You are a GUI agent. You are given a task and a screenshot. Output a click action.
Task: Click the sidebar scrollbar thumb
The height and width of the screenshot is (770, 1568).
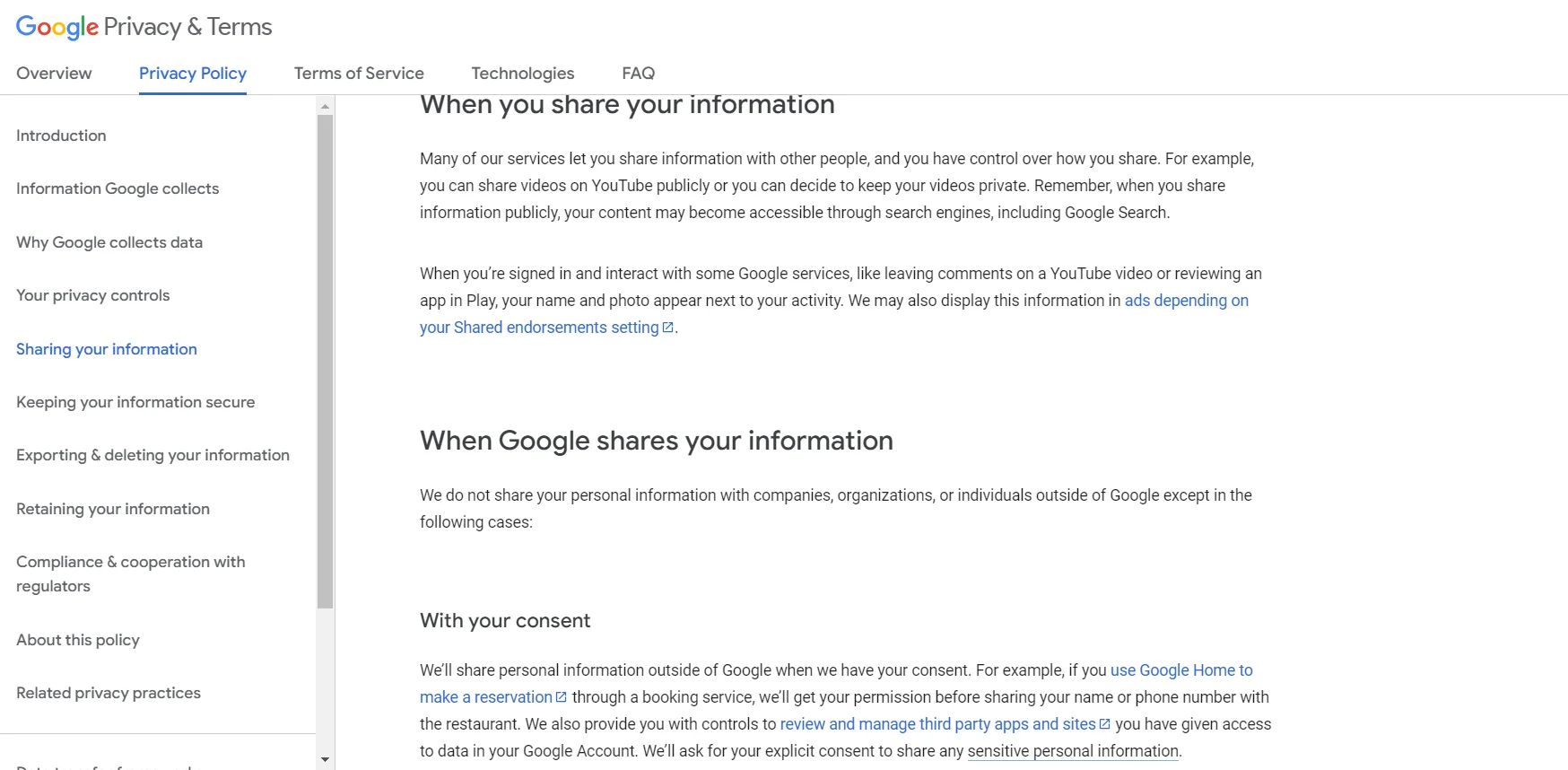pos(325,362)
